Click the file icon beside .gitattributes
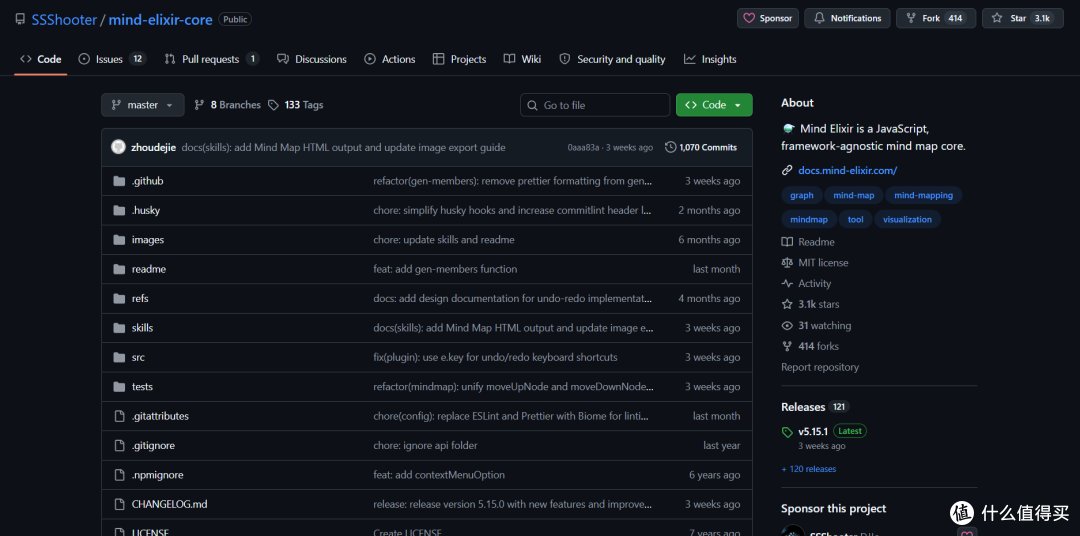The image size is (1080, 536). tap(119, 416)
